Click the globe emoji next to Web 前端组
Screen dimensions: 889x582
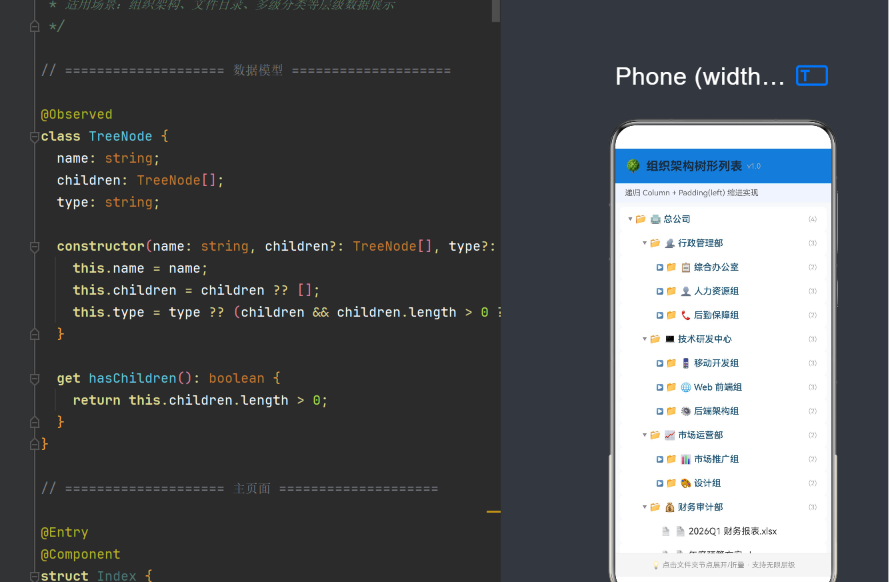pos(685,387)
